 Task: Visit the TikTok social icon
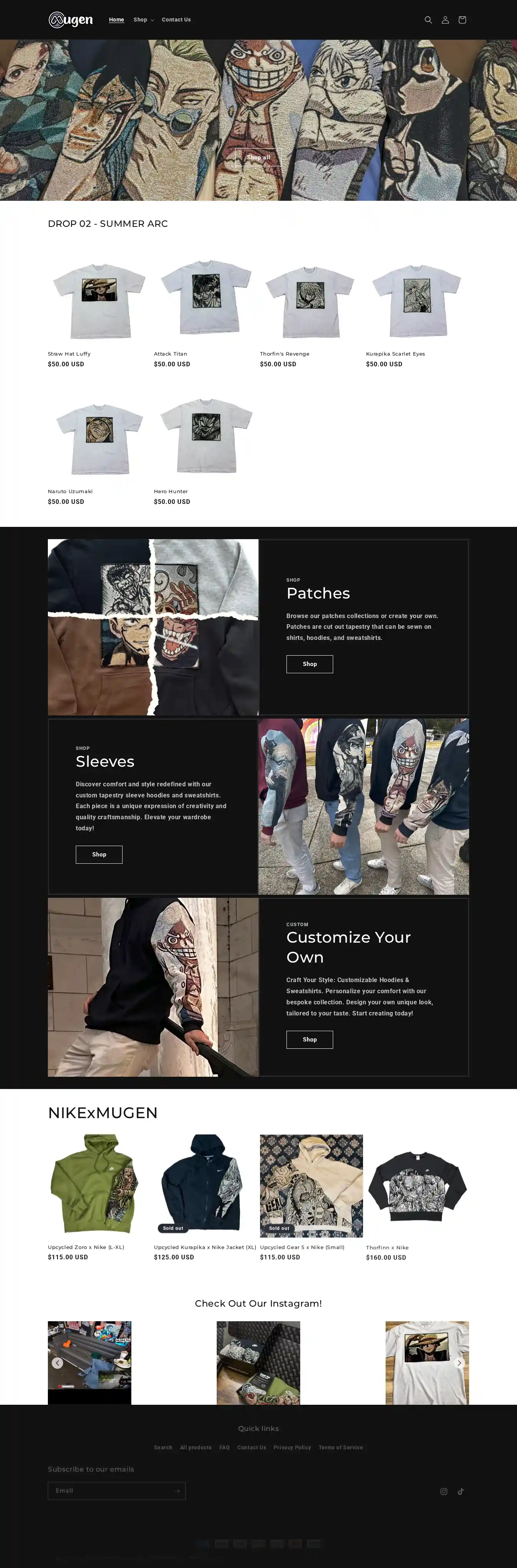coord(461,1491)
